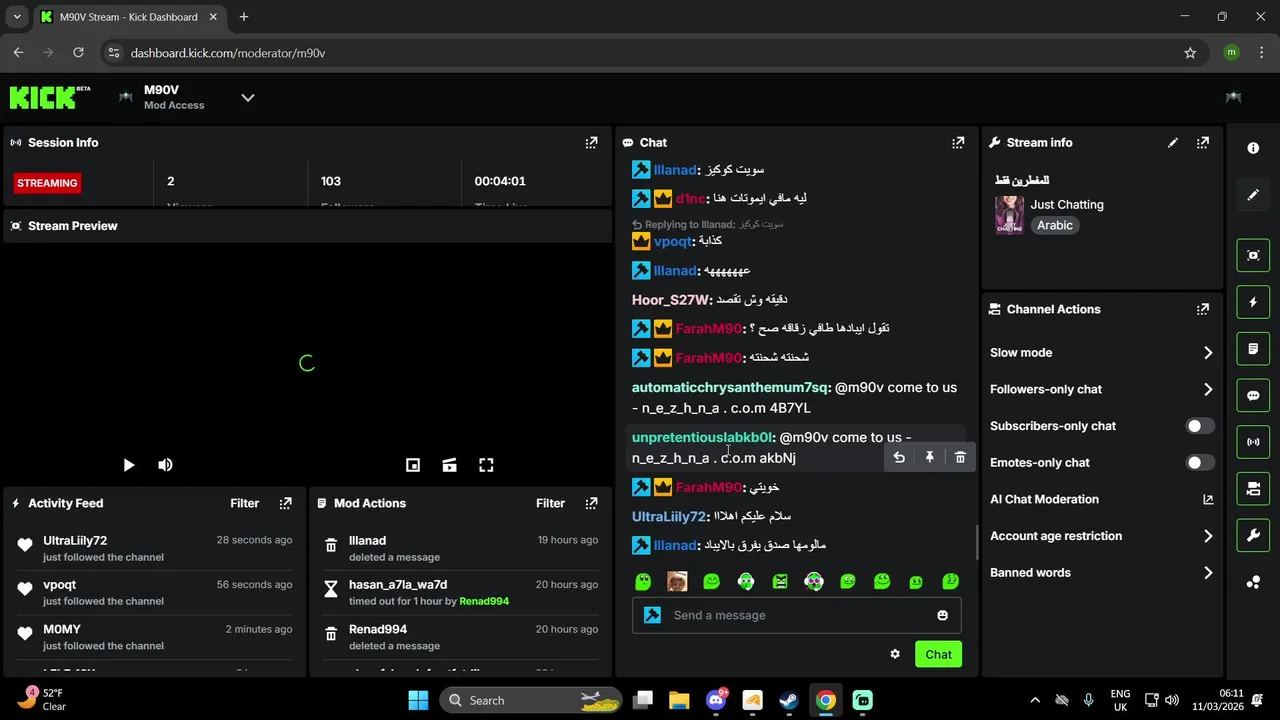Expand Account age restriction settings

tap(1101, 536)
